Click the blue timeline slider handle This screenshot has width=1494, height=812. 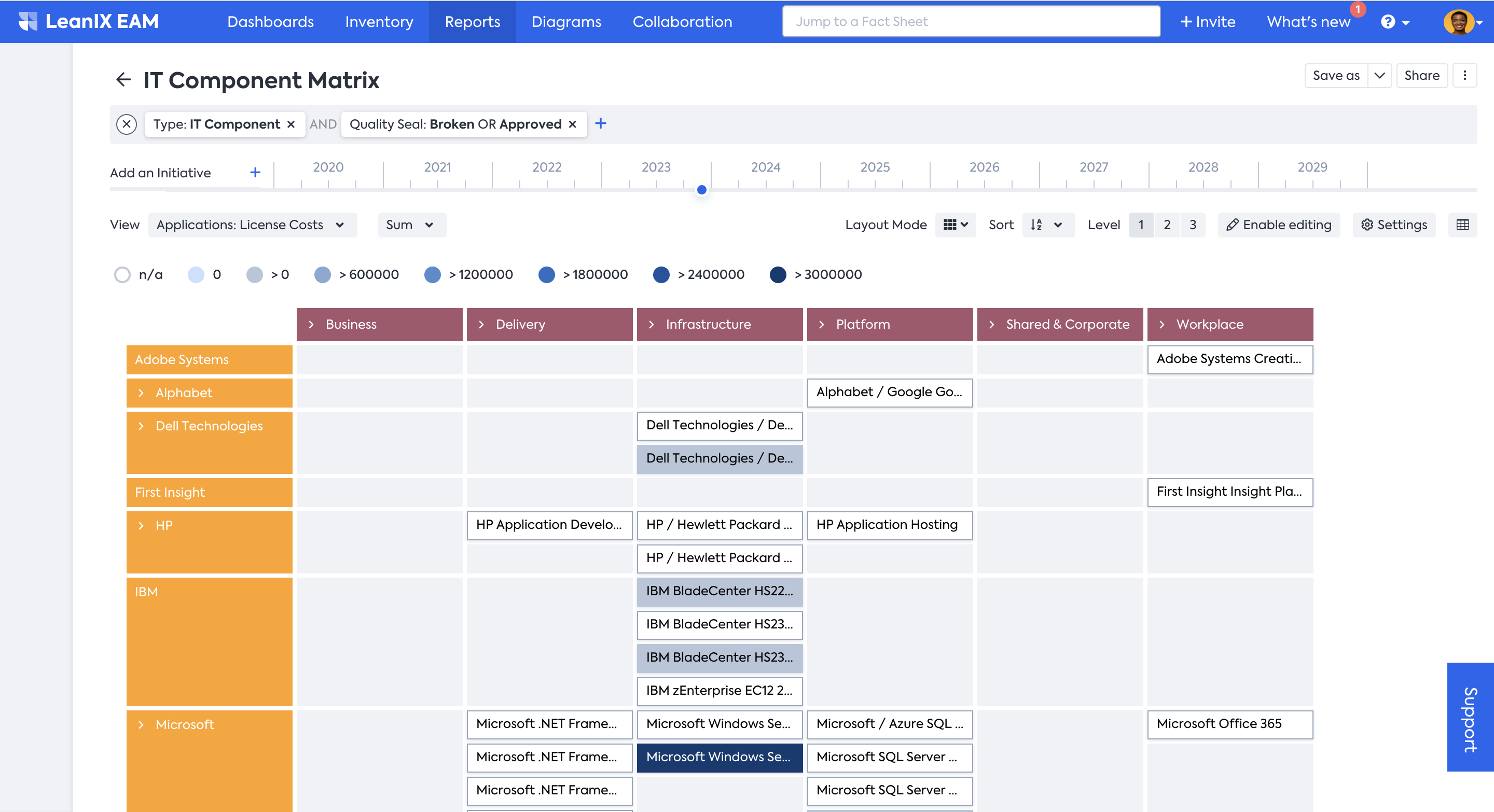[701, 190]
